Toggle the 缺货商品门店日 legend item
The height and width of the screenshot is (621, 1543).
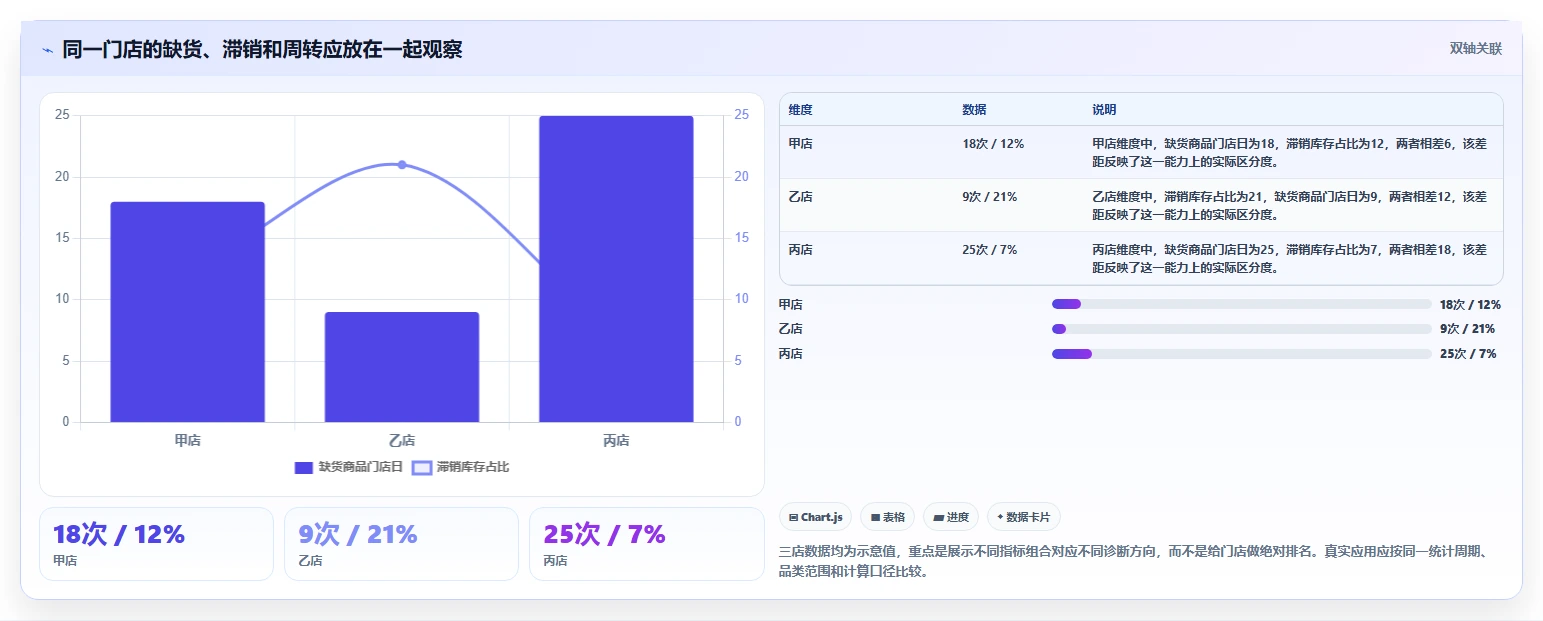349,467
